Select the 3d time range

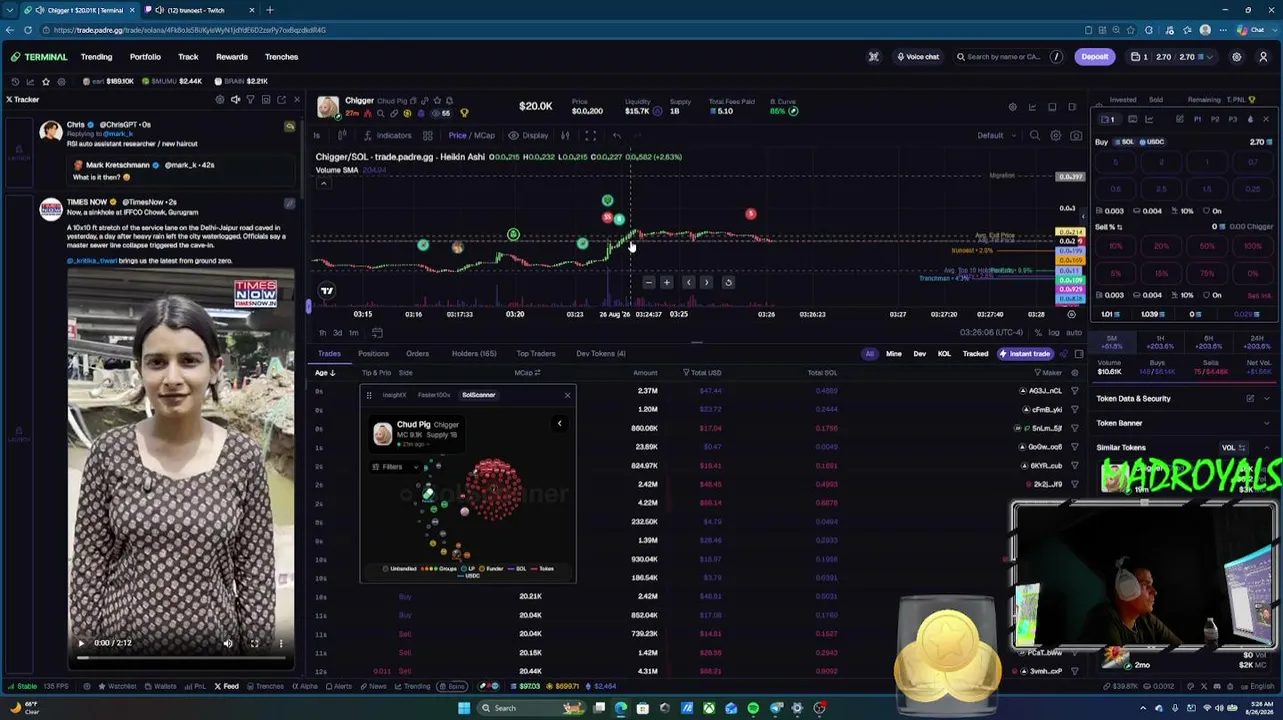[x=337, y=332]
